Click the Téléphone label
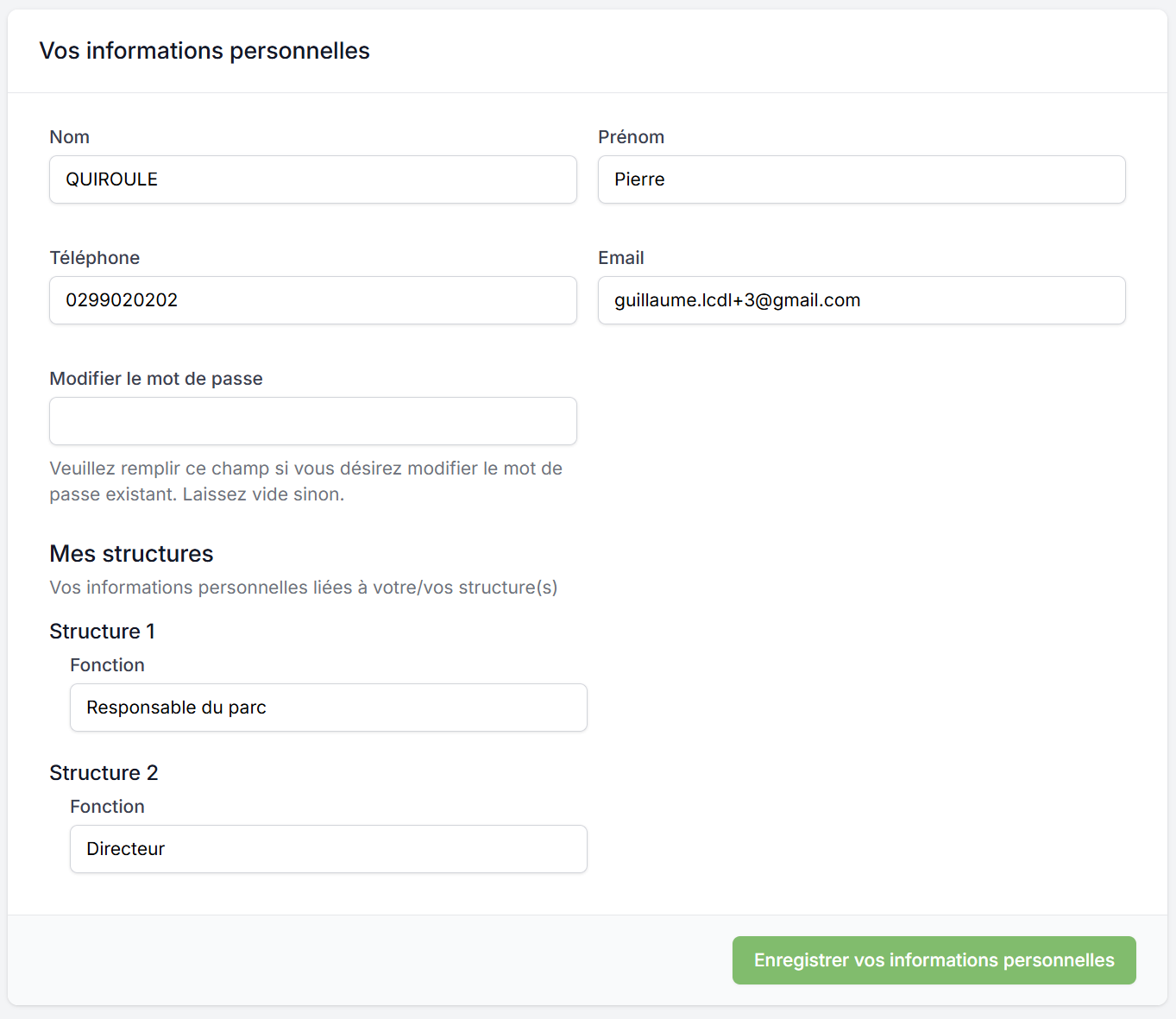The height and width of the screenshot is (1019, 1176). (x=94, y=258)
